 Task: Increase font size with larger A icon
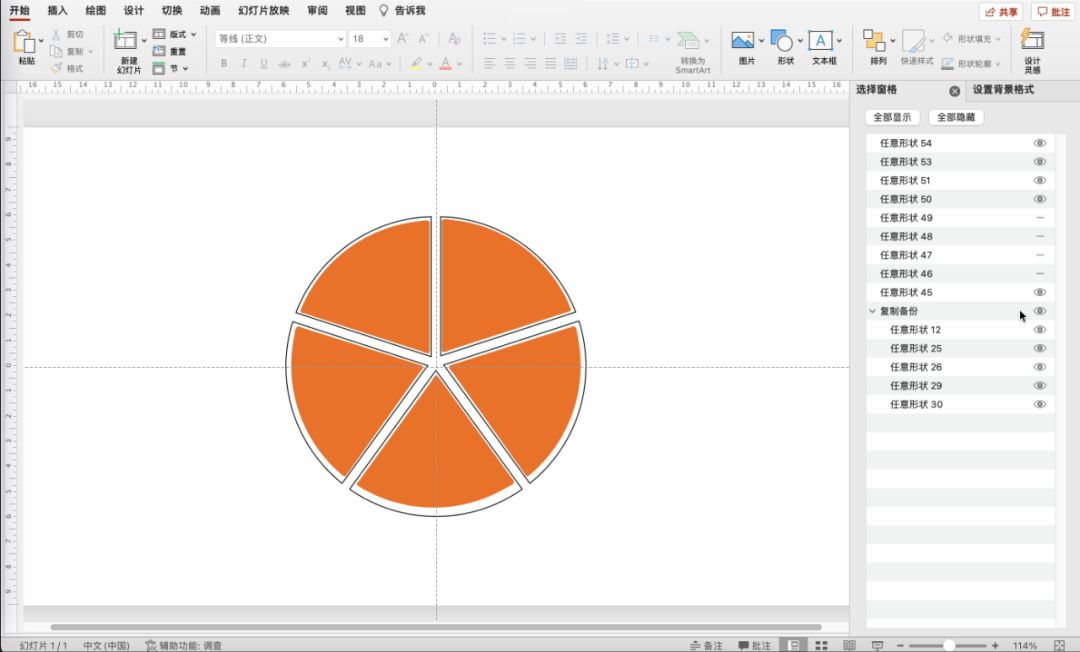click(x=403, y=39)
